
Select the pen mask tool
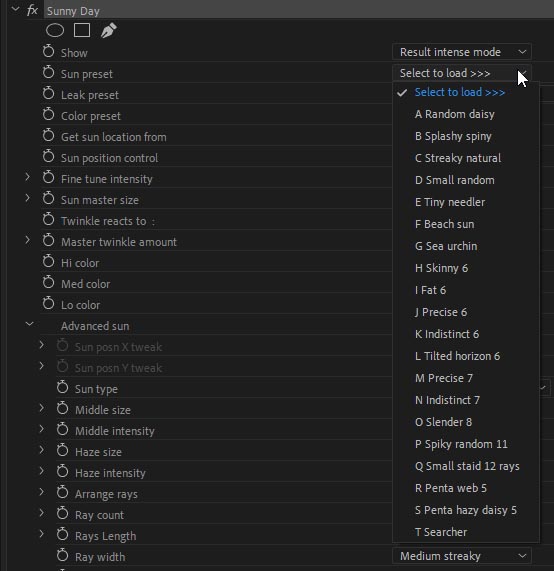point(109,31)
